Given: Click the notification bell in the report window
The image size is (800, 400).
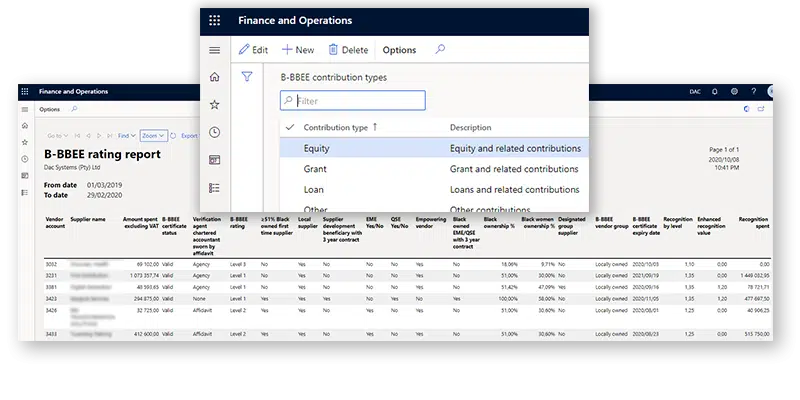Looking at the screenshot, I should [x=716, y=92].
